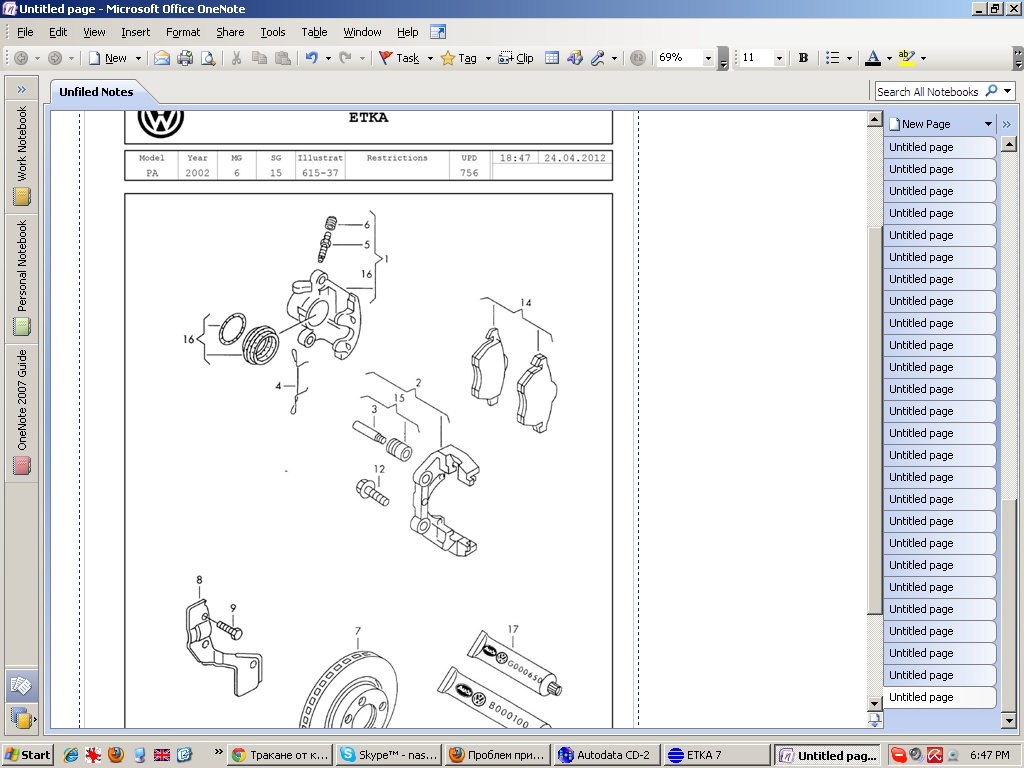Screen dimensions: 1024x768
Task: Open the Unfiled Notes sidebar icon
Action: tap(21, 685)
